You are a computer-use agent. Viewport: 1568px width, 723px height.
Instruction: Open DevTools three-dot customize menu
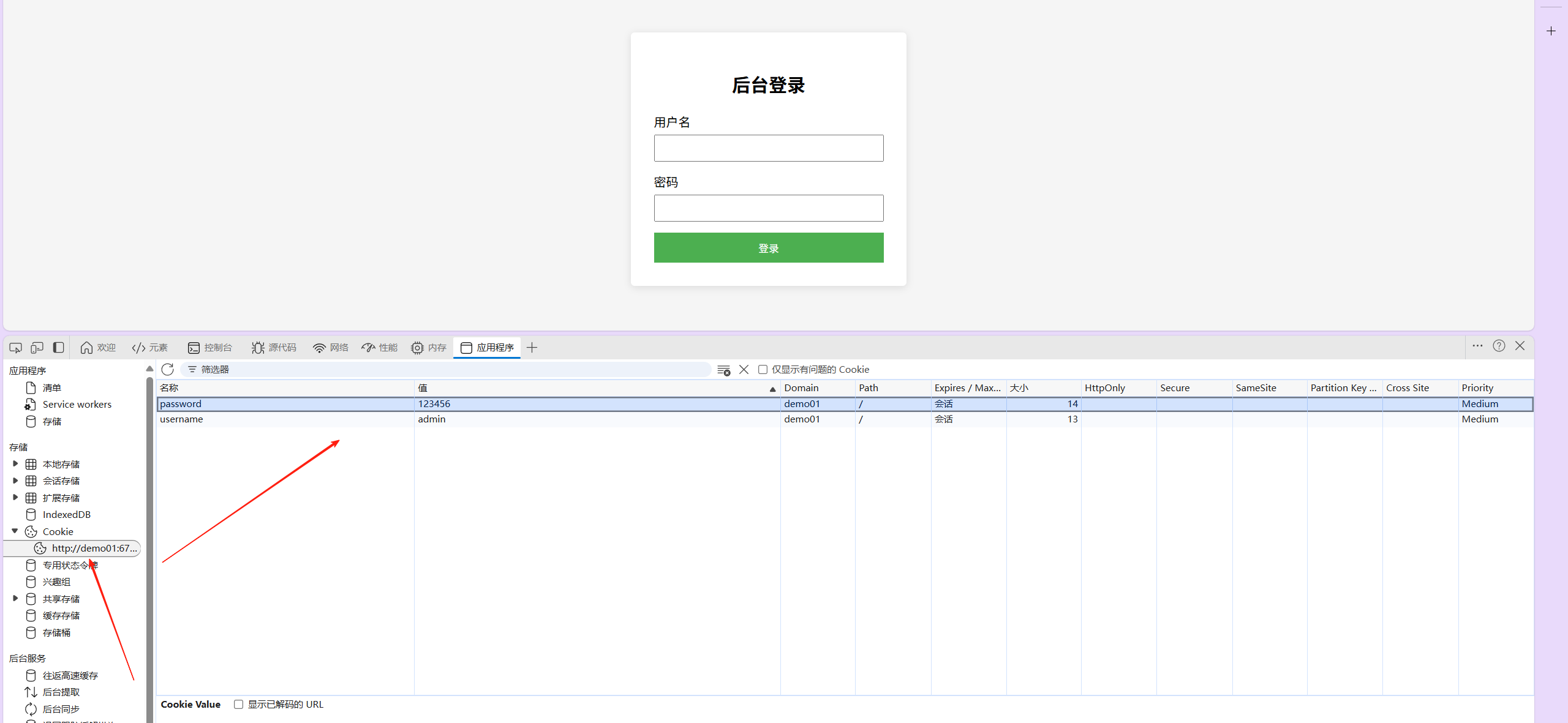1477,346
